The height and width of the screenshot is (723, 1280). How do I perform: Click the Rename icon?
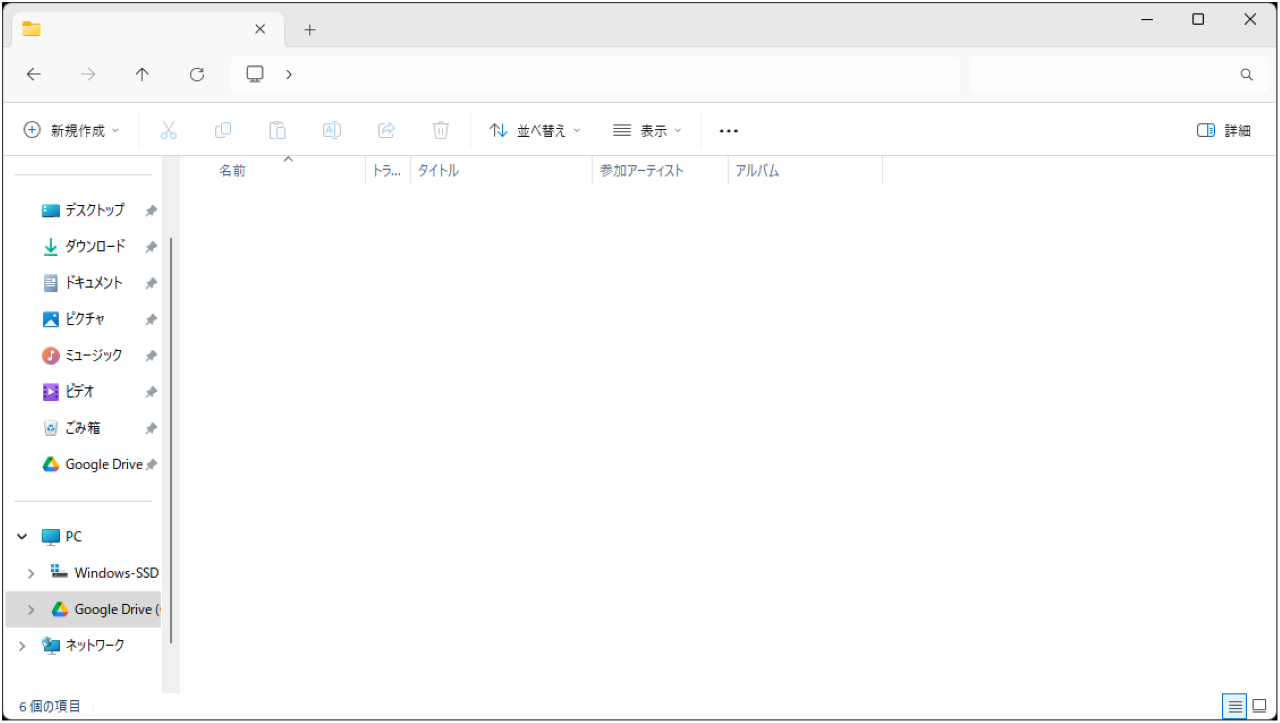(x=332, y=130)
